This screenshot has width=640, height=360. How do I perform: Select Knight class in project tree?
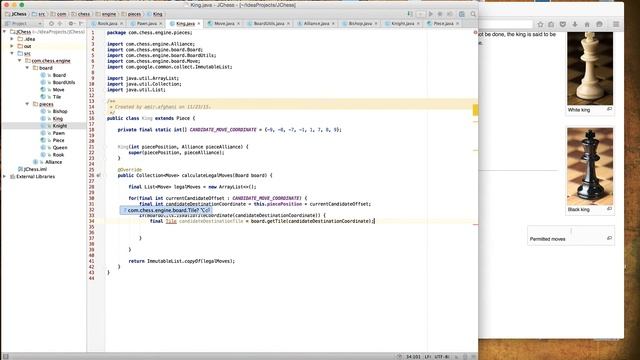point(60,126)
